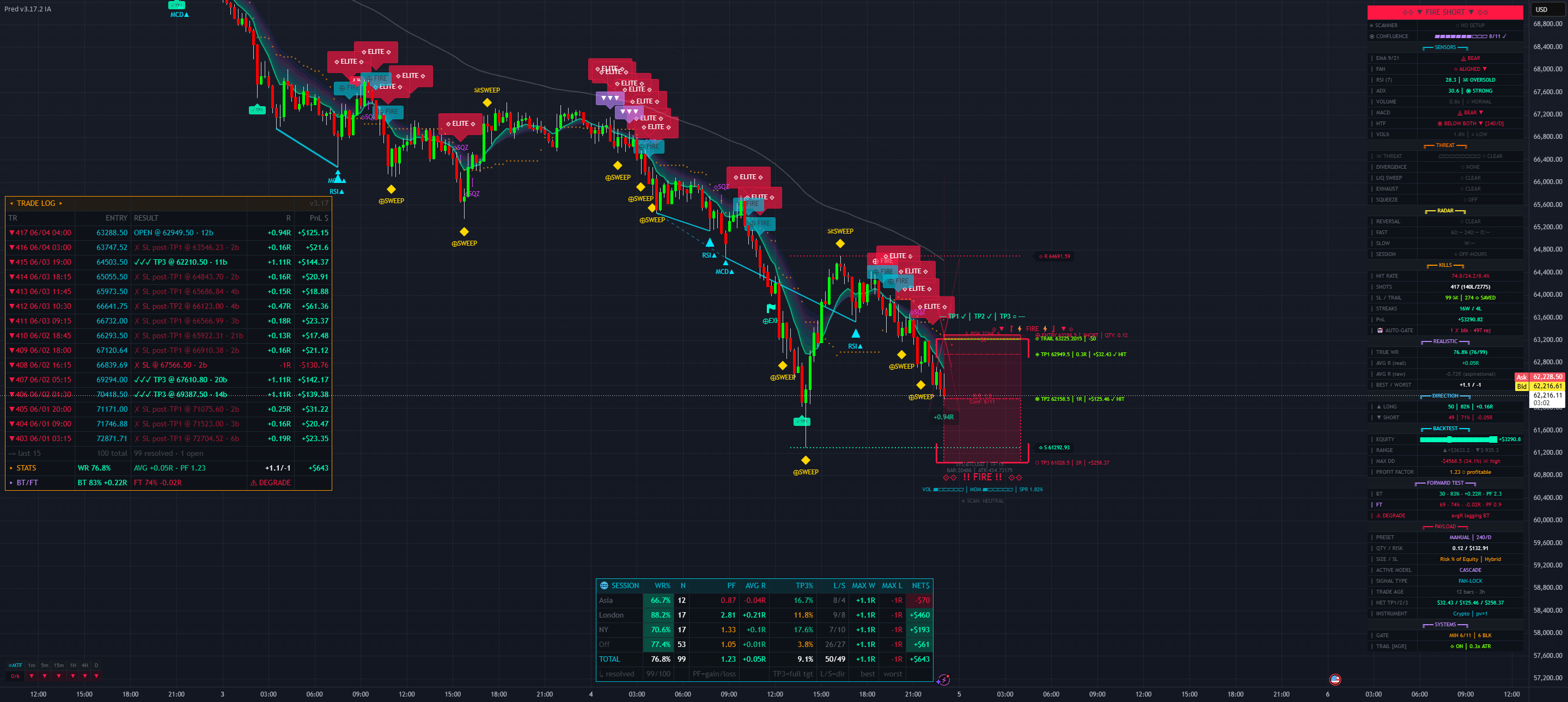The width and height of the screenshot is (1568, 702).
Task: Select the !! FIRE !! alert label on chart
Action: 982,477
